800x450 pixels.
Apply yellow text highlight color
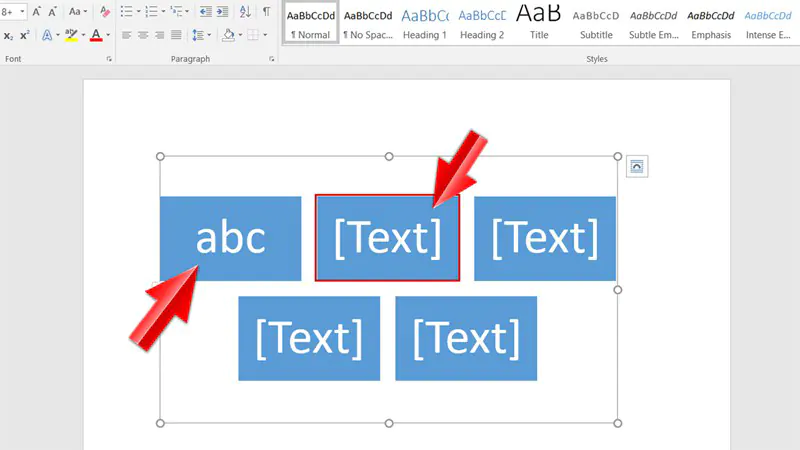71,35
